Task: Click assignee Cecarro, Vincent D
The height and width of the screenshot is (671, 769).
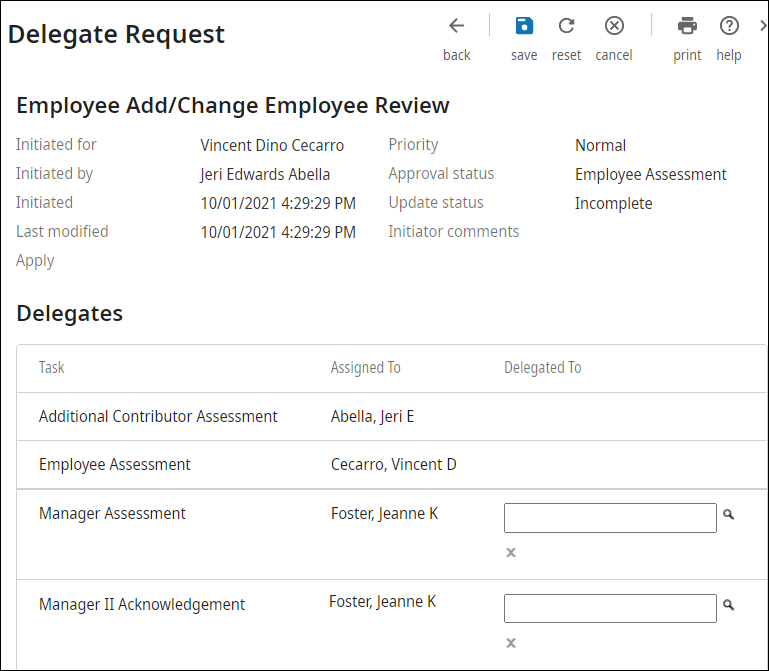Action: pyautogui.click(x=393, y=465)
